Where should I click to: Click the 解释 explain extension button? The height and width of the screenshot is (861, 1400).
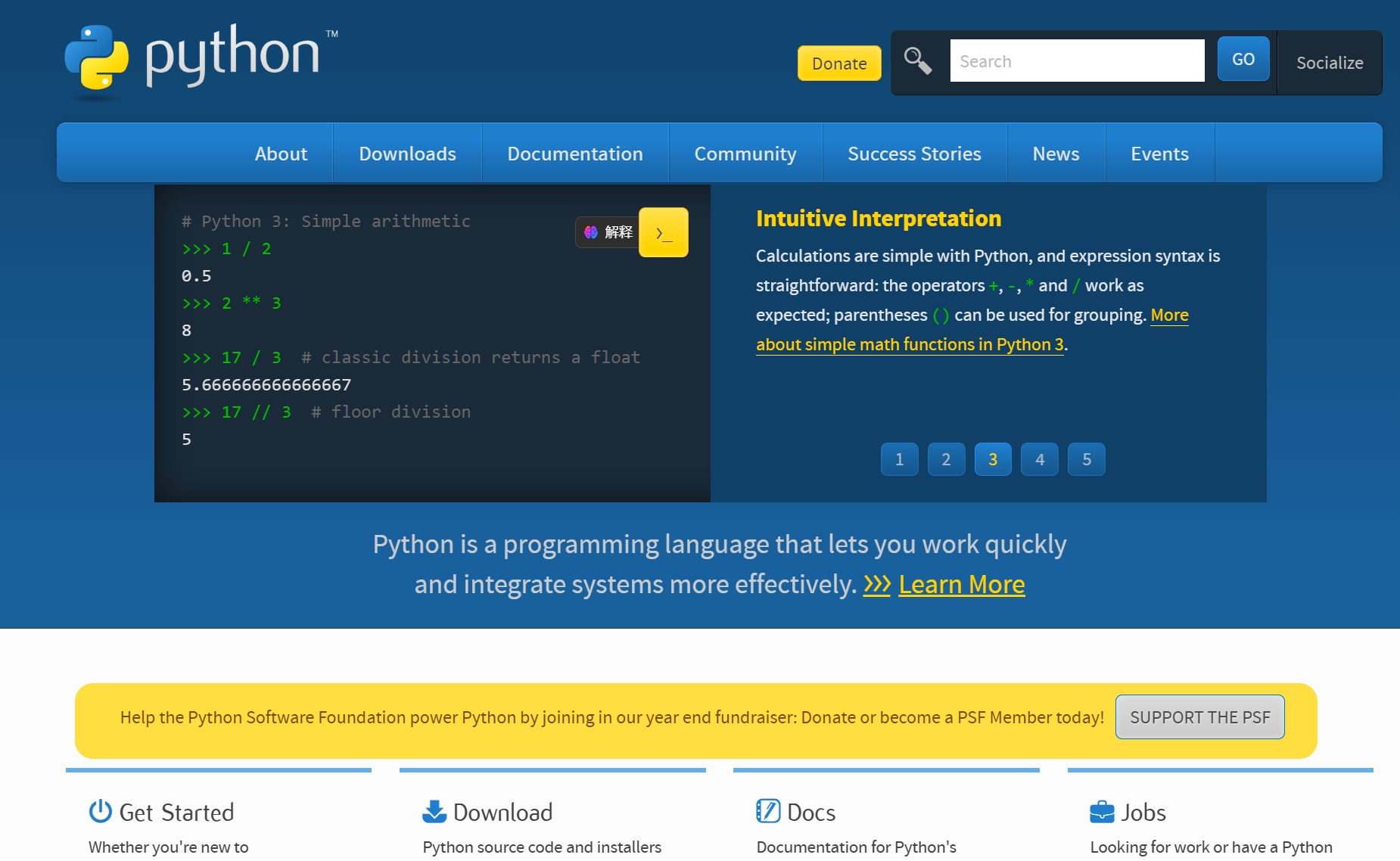pos(608,232)
